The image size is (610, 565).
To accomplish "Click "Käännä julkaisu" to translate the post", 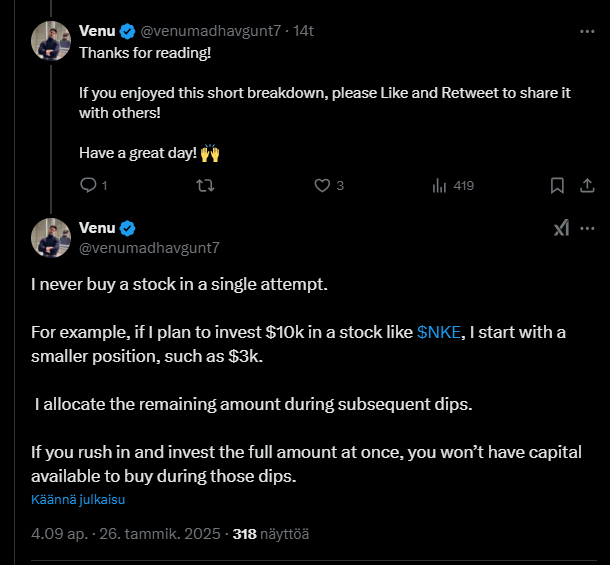I will coord(78,500).
